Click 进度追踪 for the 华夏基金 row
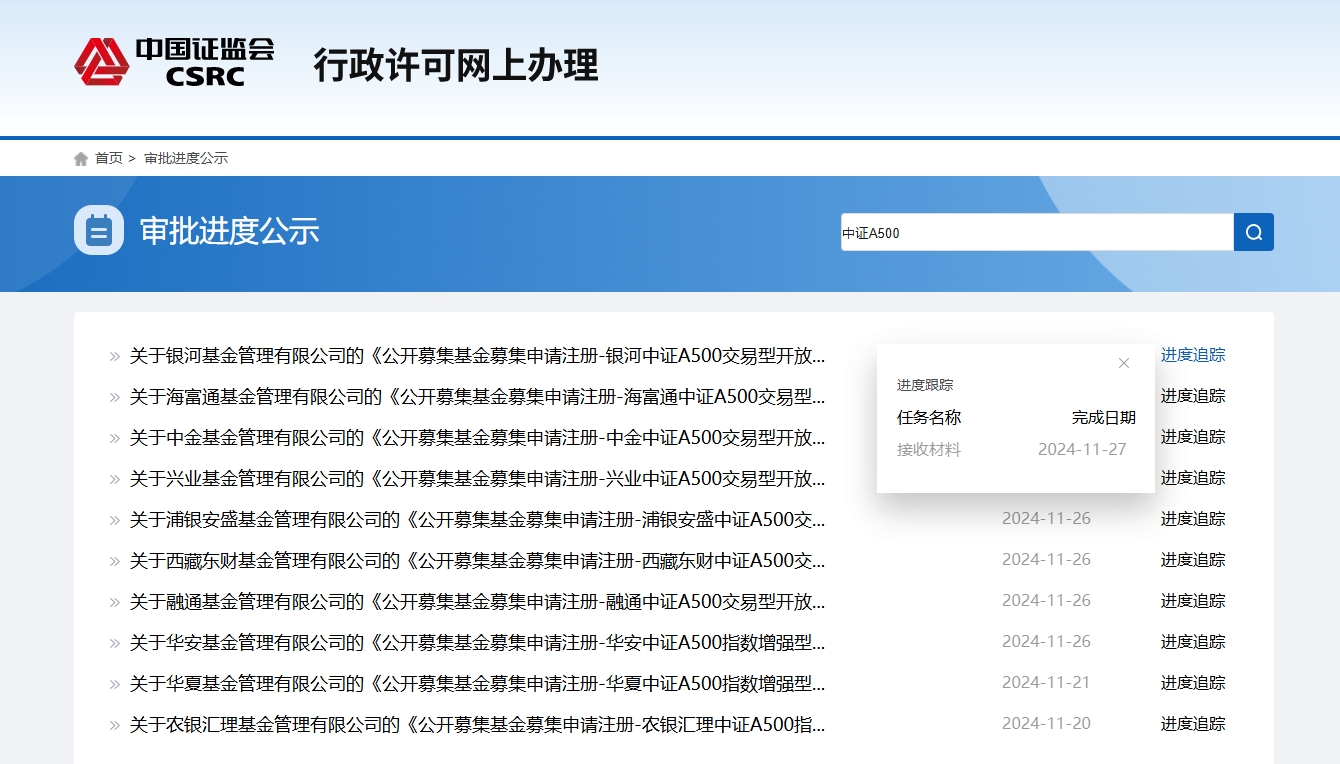Screen dimensions: 1340x764 pyautogui.click(x=1193, y=683)
